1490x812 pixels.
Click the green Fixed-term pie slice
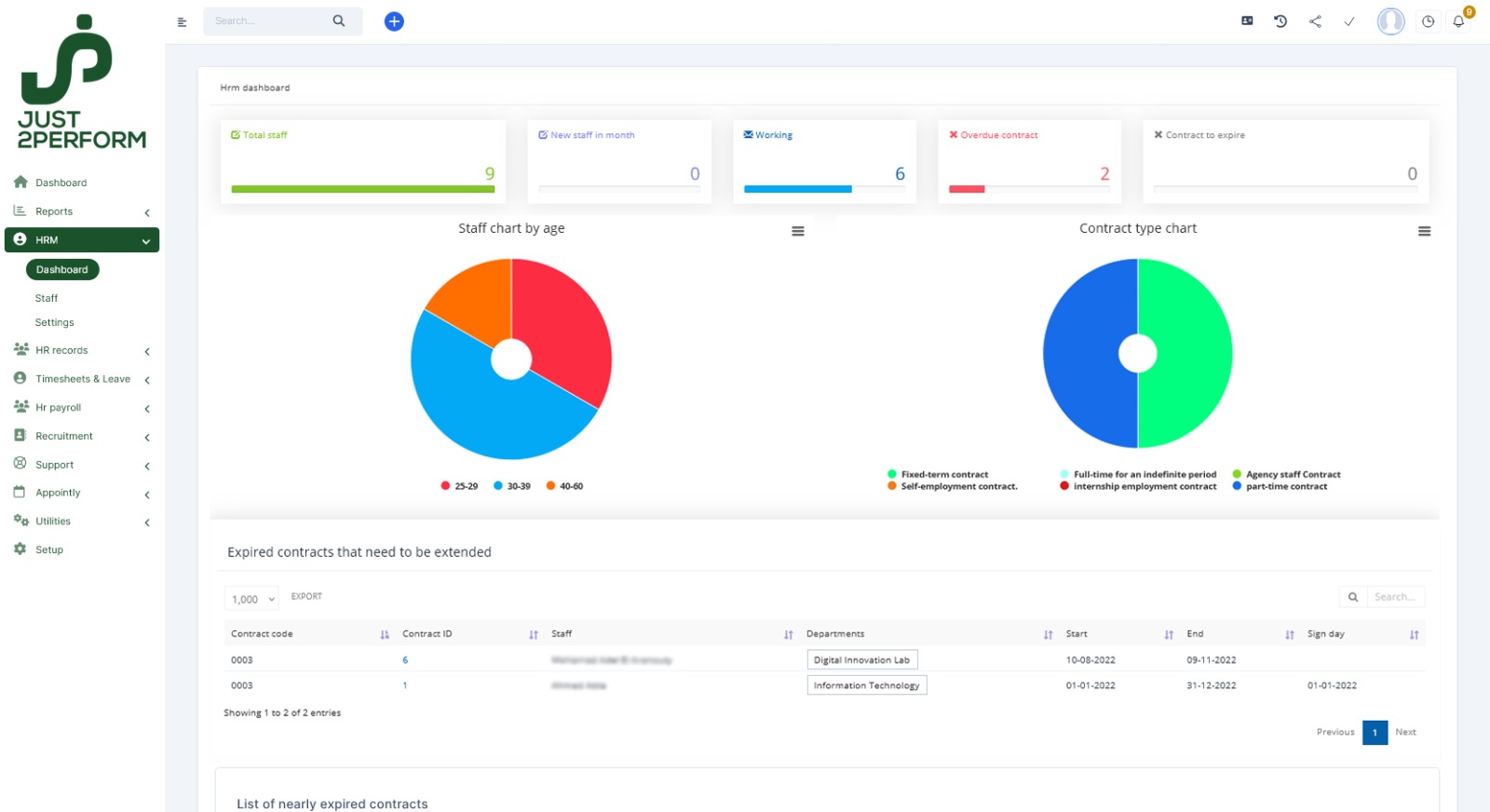1197,354
